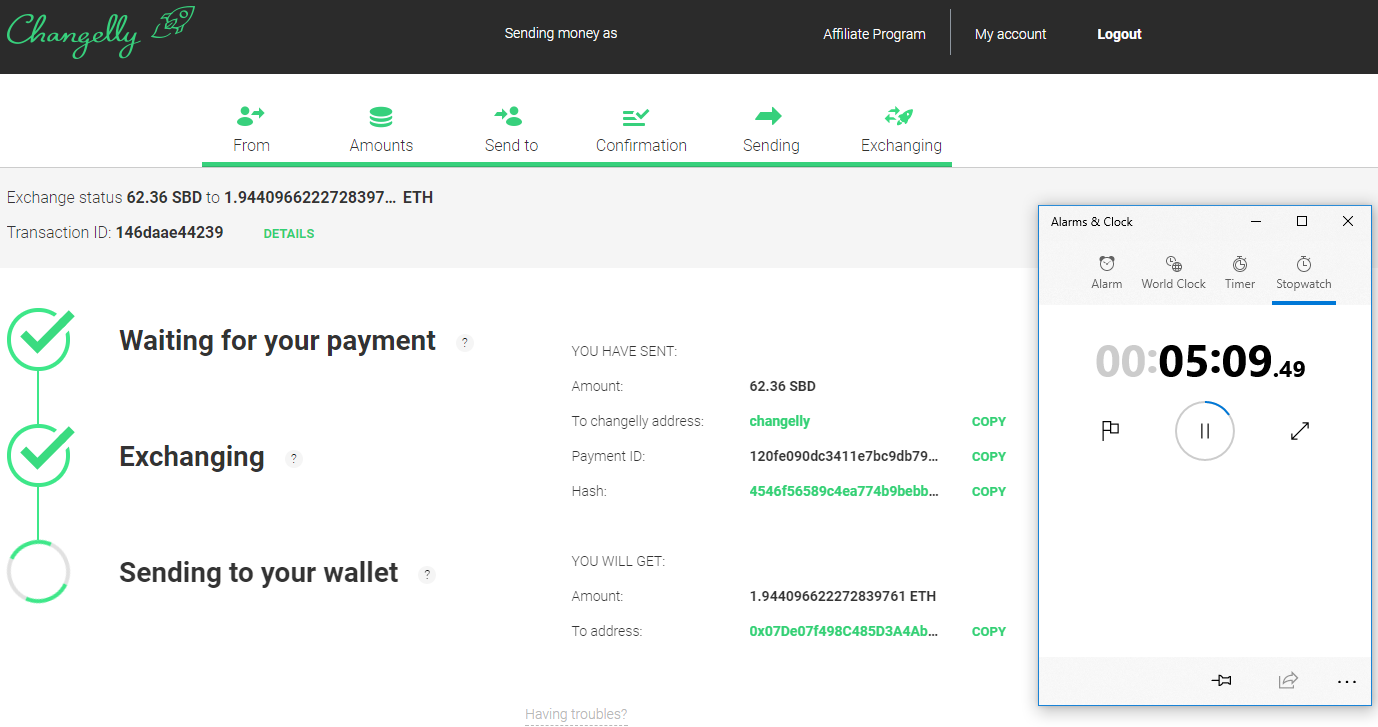Click the Send to step label
This screenshot has height=727, width=1378.
click(511, 145)
